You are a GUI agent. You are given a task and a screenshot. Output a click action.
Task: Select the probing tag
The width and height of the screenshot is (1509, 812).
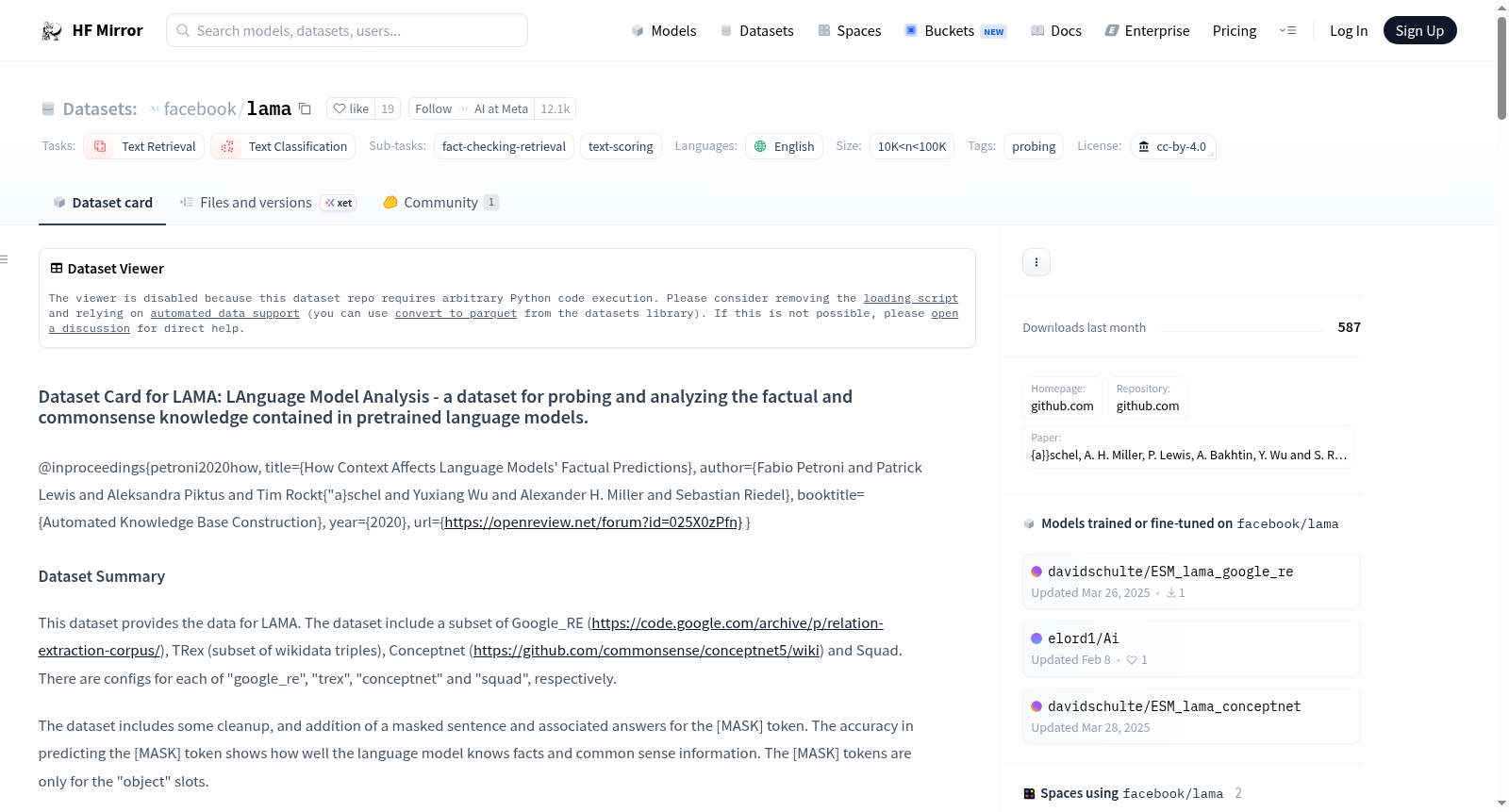pyautogui.click(x=1034, y=146)
